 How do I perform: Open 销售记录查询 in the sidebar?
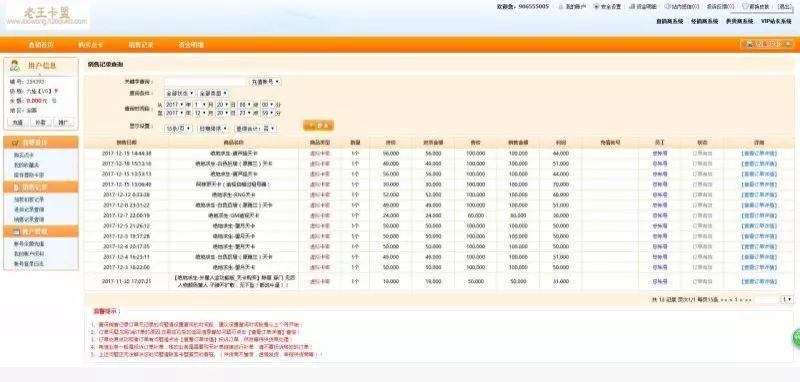pyautogui.click(x=29, y=219)
